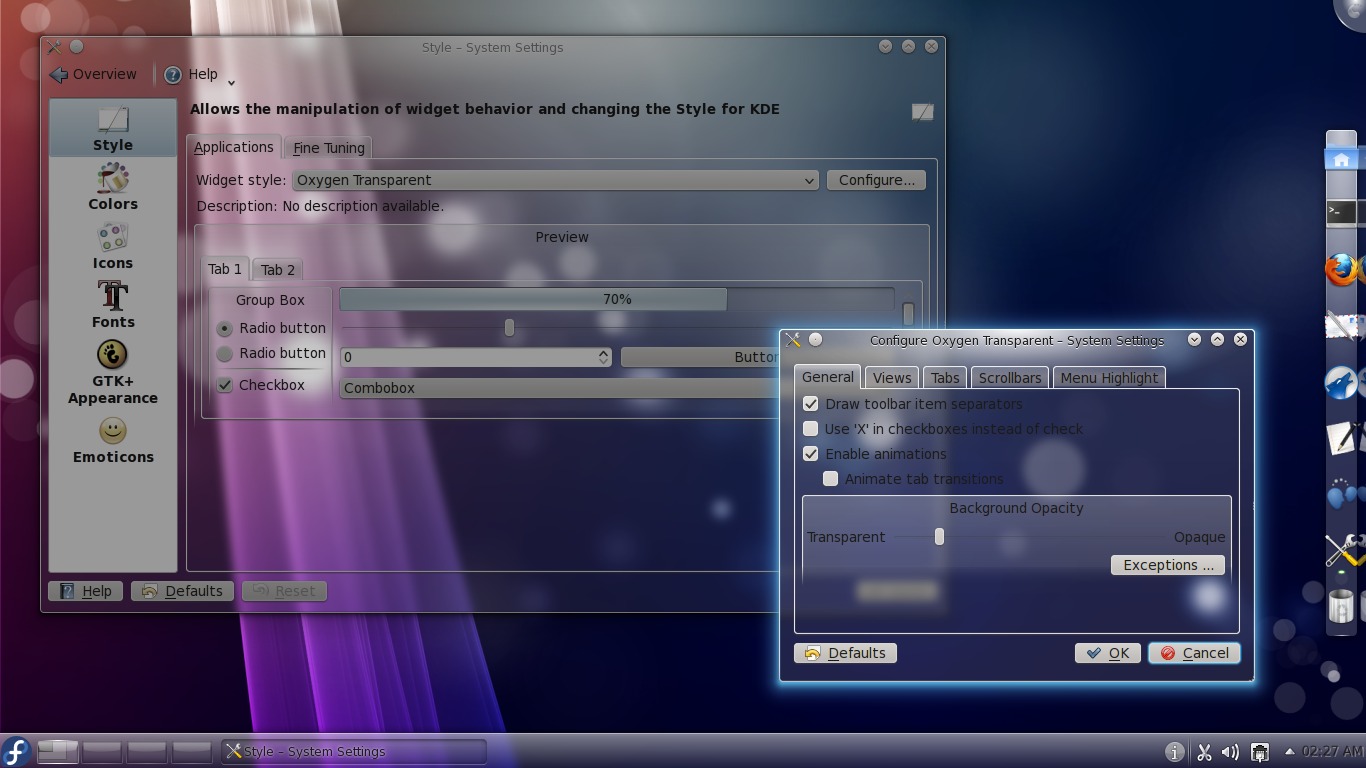Launch Firefox from the dock
Viewport: 1366px width, 768px height.
tap(1342, 270)
